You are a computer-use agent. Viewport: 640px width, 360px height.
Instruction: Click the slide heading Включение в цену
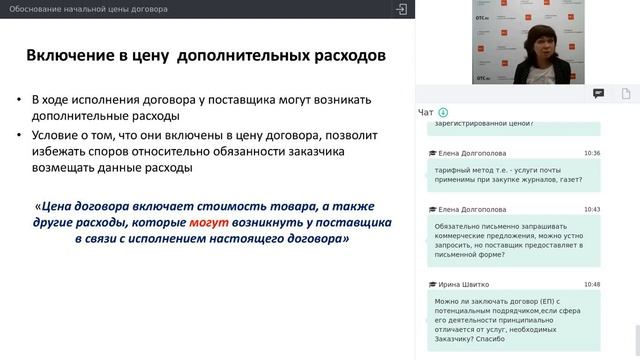[x=206, y=56]
